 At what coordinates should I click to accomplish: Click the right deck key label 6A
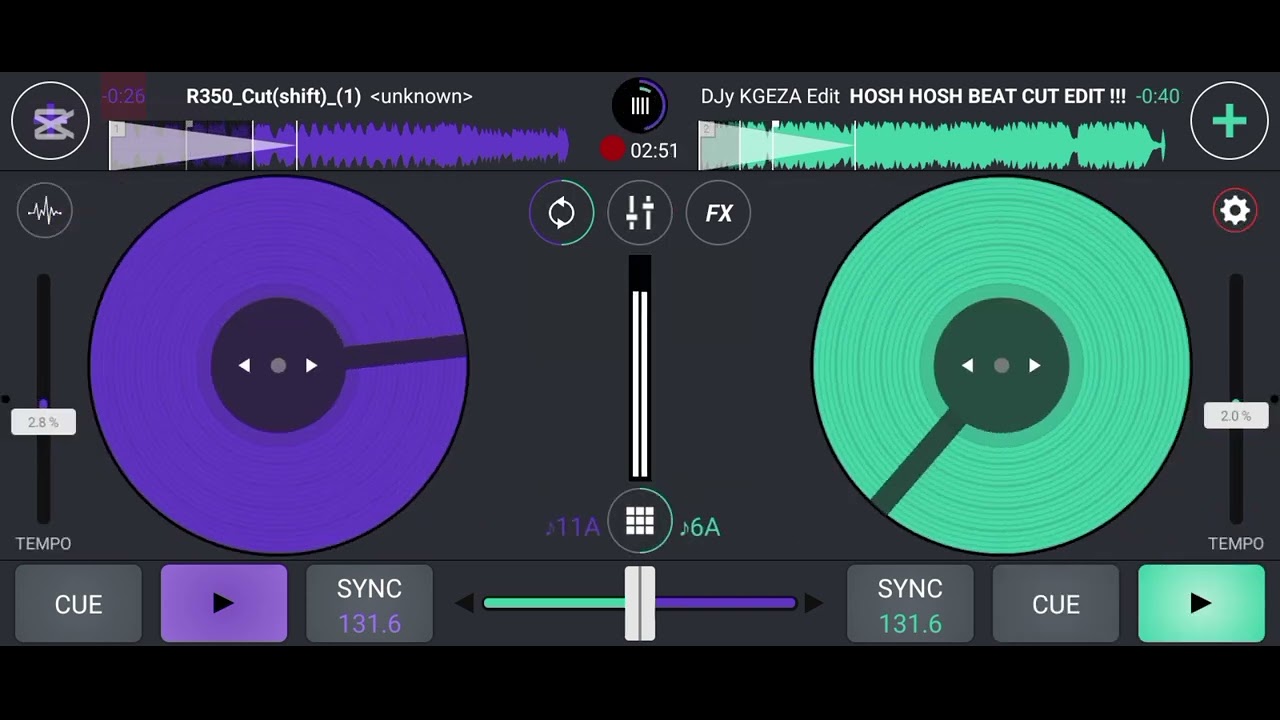pyautogui.click(x=700, y=527)
